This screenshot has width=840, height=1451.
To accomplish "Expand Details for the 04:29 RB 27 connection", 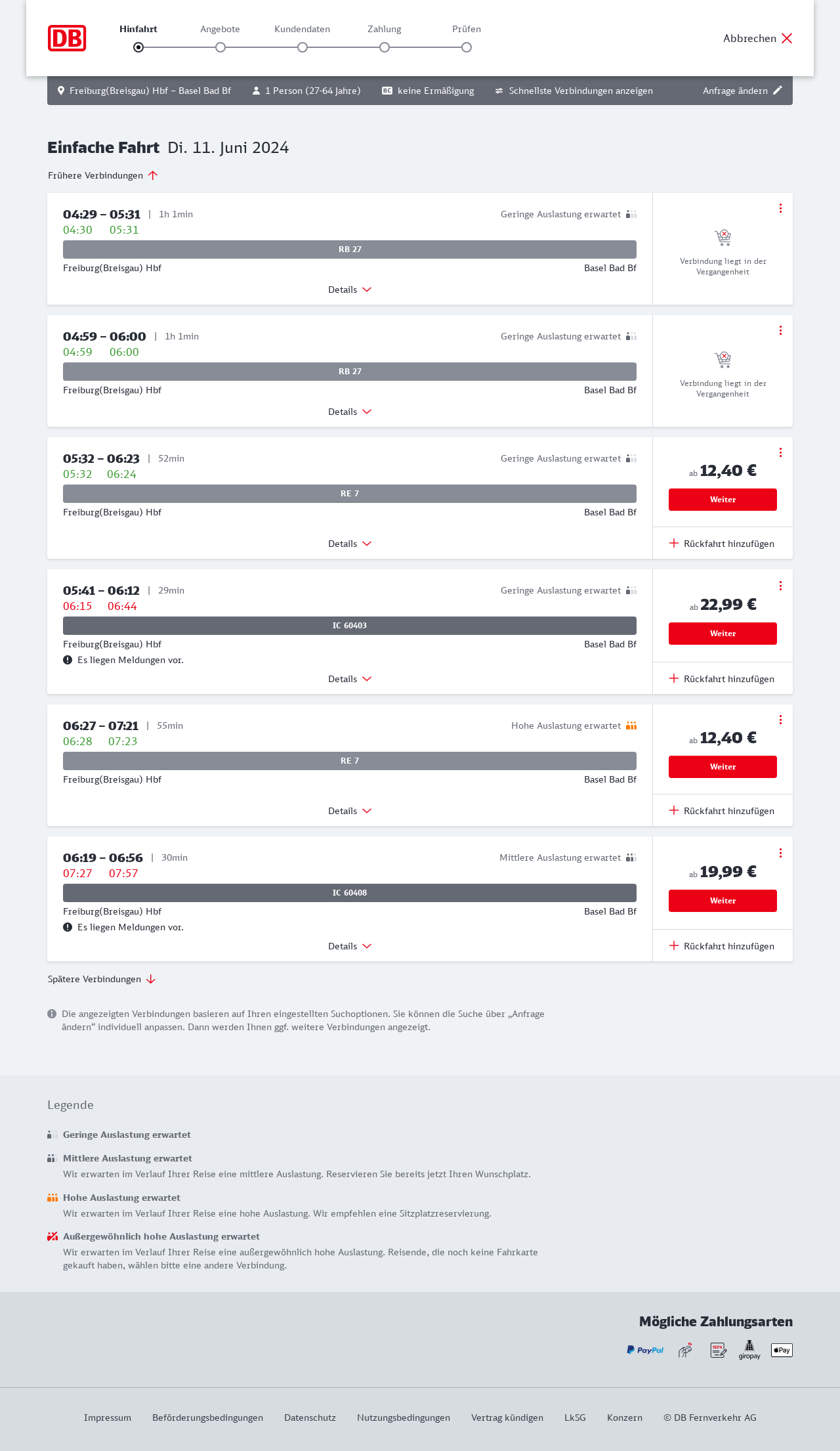I will 350,290.
